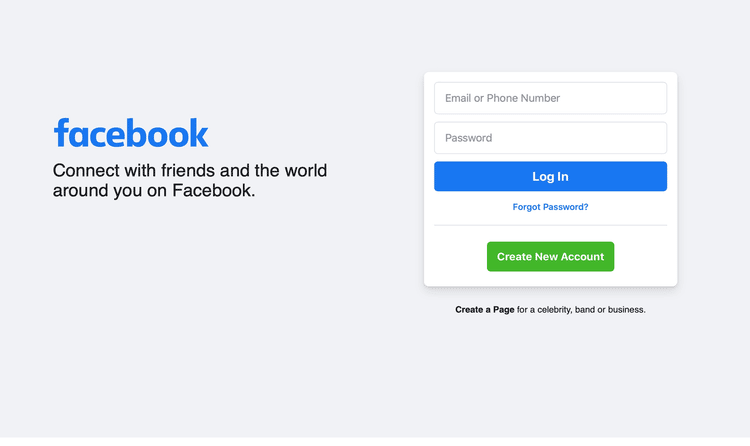Viewport: 750px width, 446px height.
Task: Click into the Password field
Action: (x=550, y=138)
